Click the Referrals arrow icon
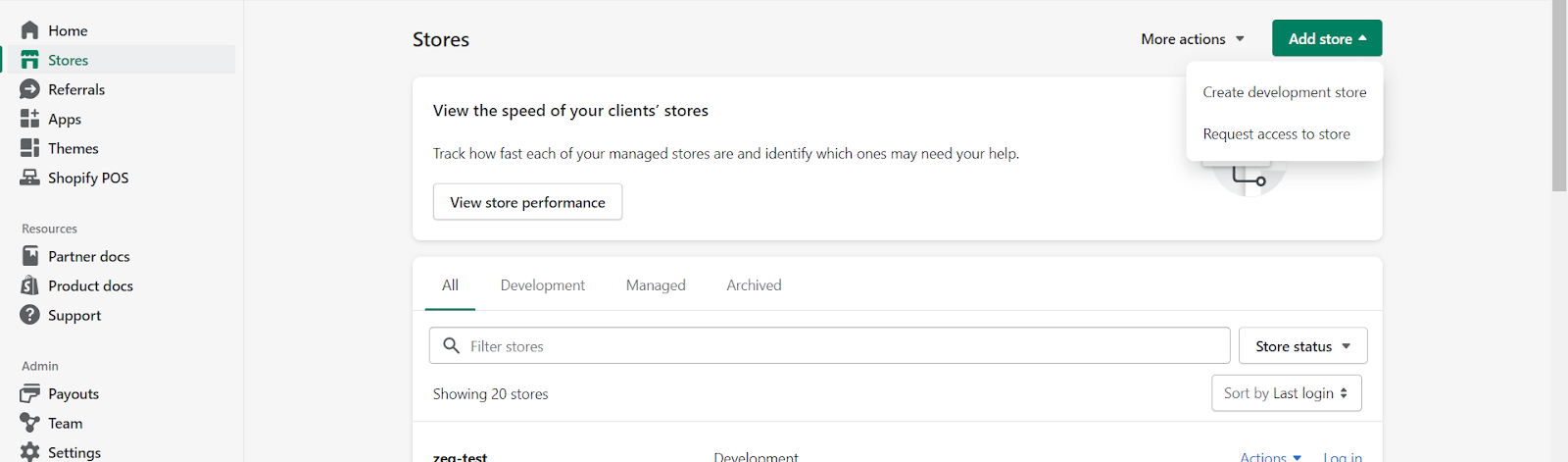1568x462 pixels. tap(29, 89)
